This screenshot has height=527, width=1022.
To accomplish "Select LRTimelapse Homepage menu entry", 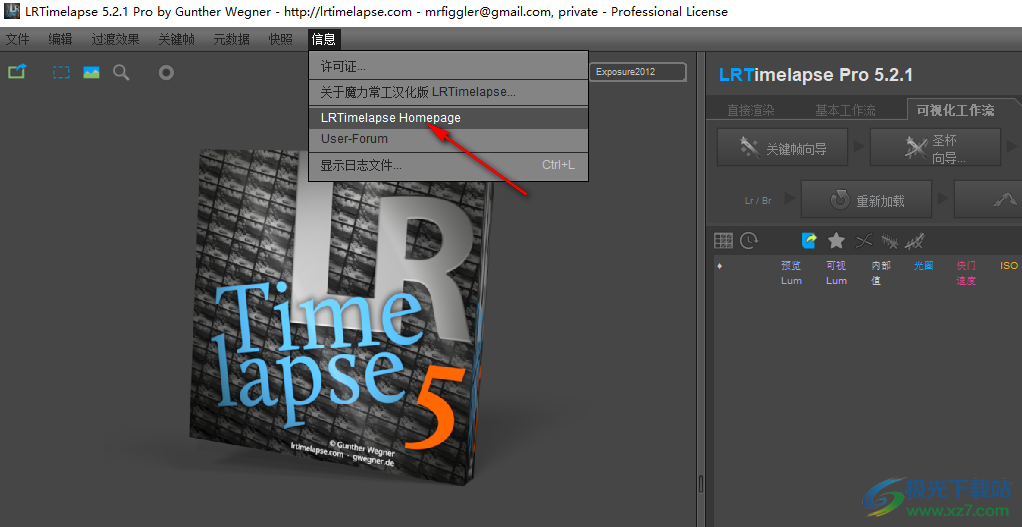I will 391,117.
